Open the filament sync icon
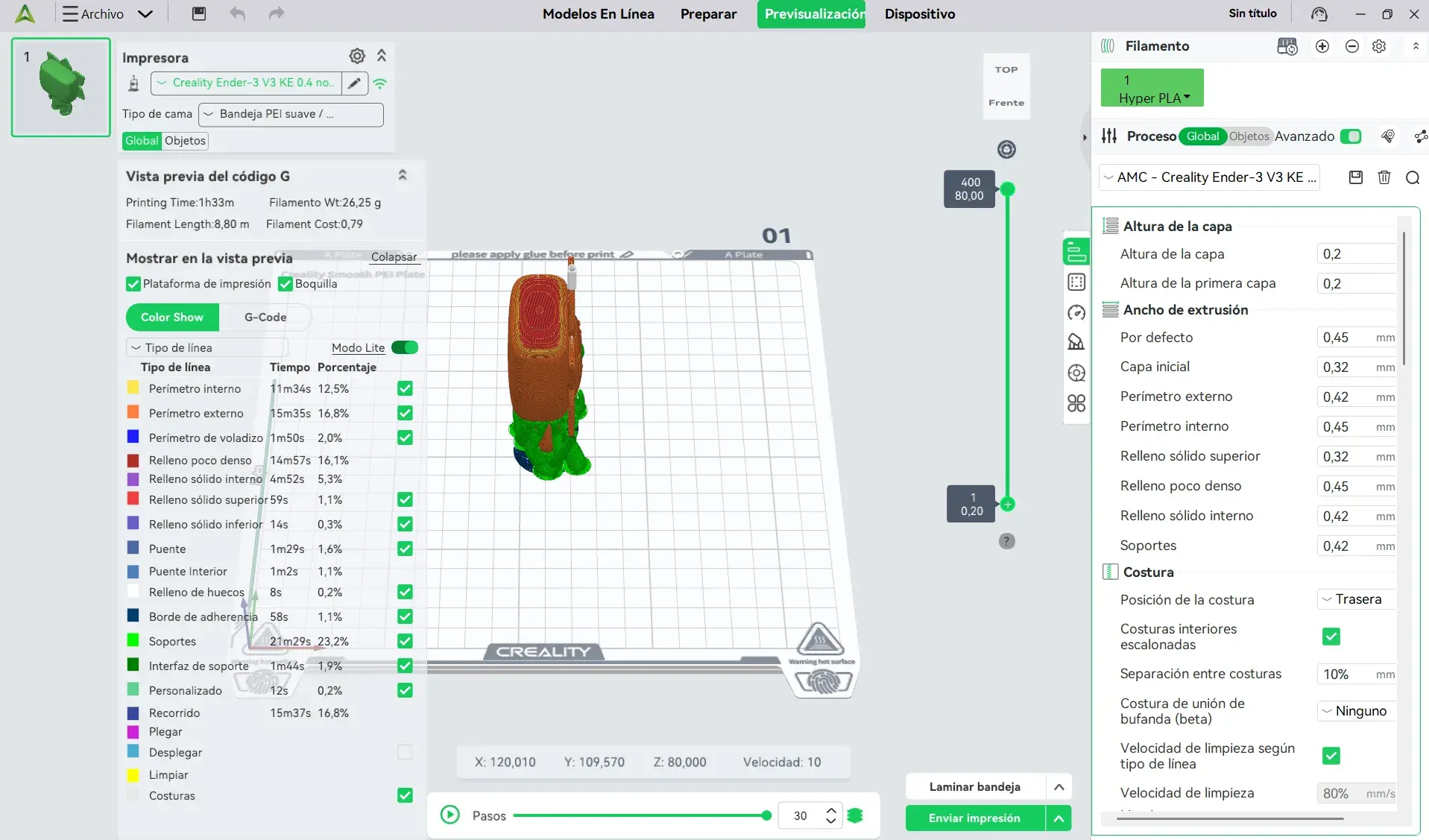1429x840 pixels. point(1287,46)
